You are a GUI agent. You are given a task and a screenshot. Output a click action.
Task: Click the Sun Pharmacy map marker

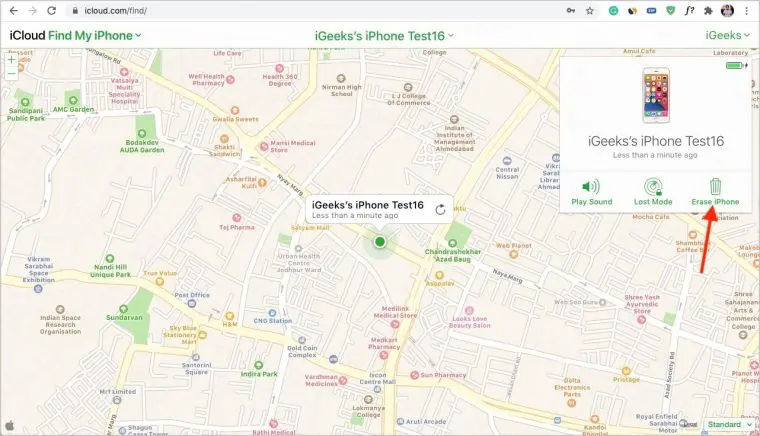[x=414, y=375]
